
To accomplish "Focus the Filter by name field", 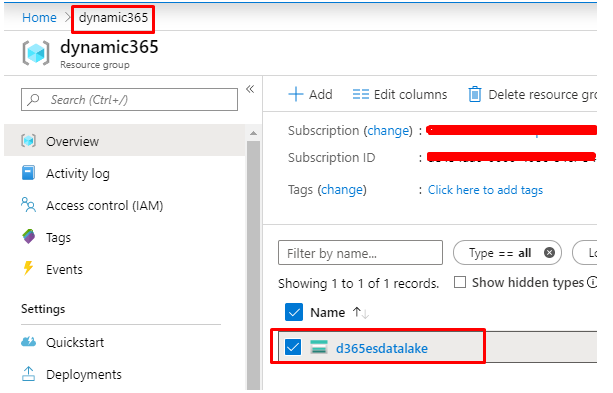I will (x=360, y=253).
